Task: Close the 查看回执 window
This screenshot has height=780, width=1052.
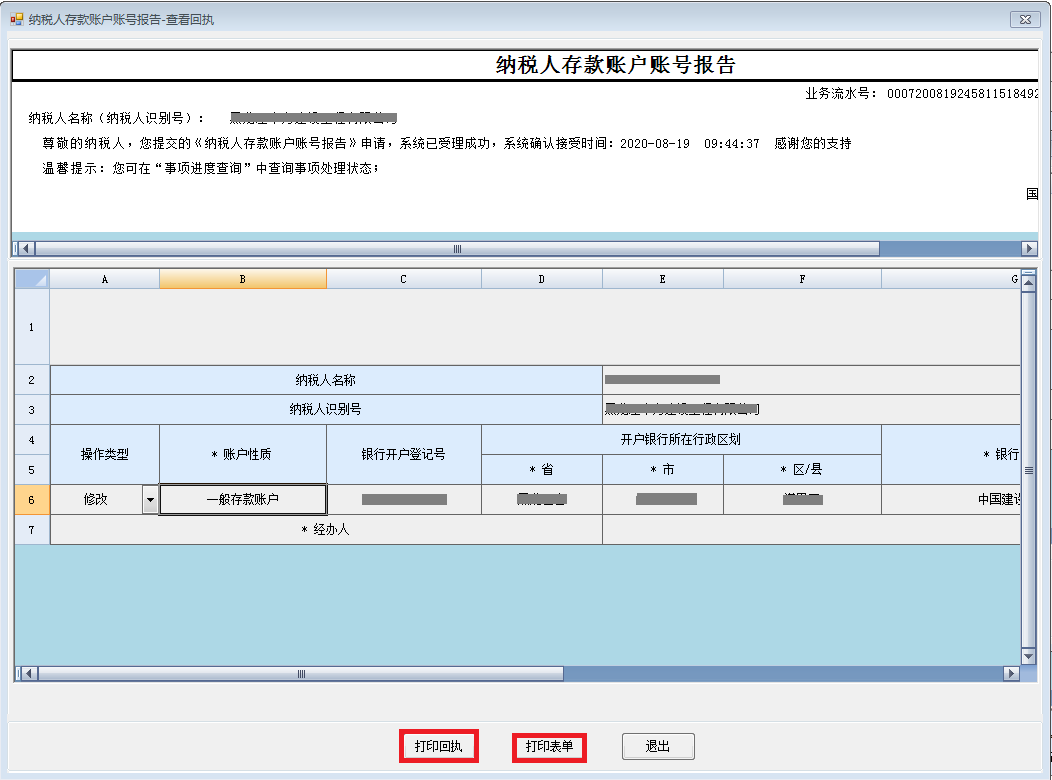Action: point(1025,19)
